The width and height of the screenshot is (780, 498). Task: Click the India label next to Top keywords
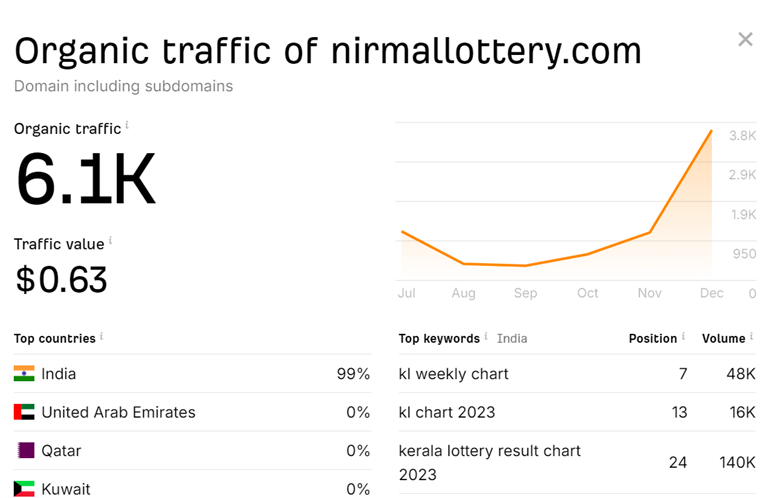coord(512,338)
